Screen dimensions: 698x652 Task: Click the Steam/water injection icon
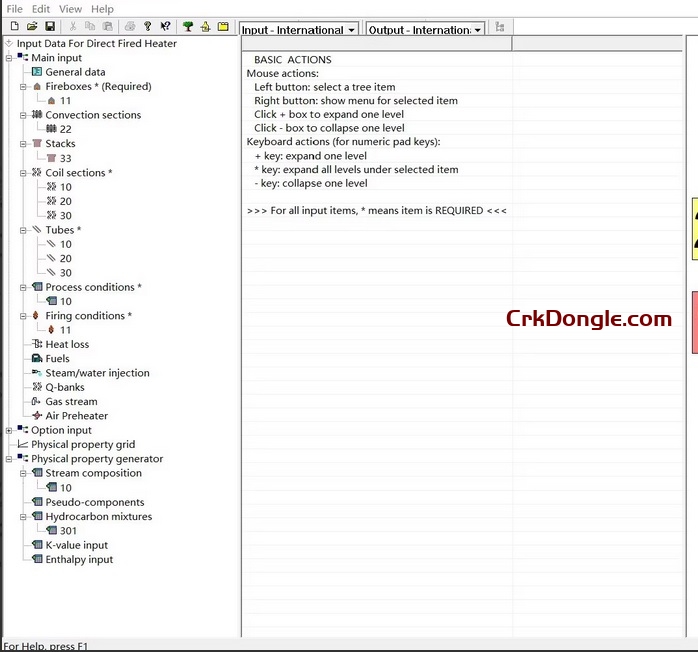(x=37, y=373)
